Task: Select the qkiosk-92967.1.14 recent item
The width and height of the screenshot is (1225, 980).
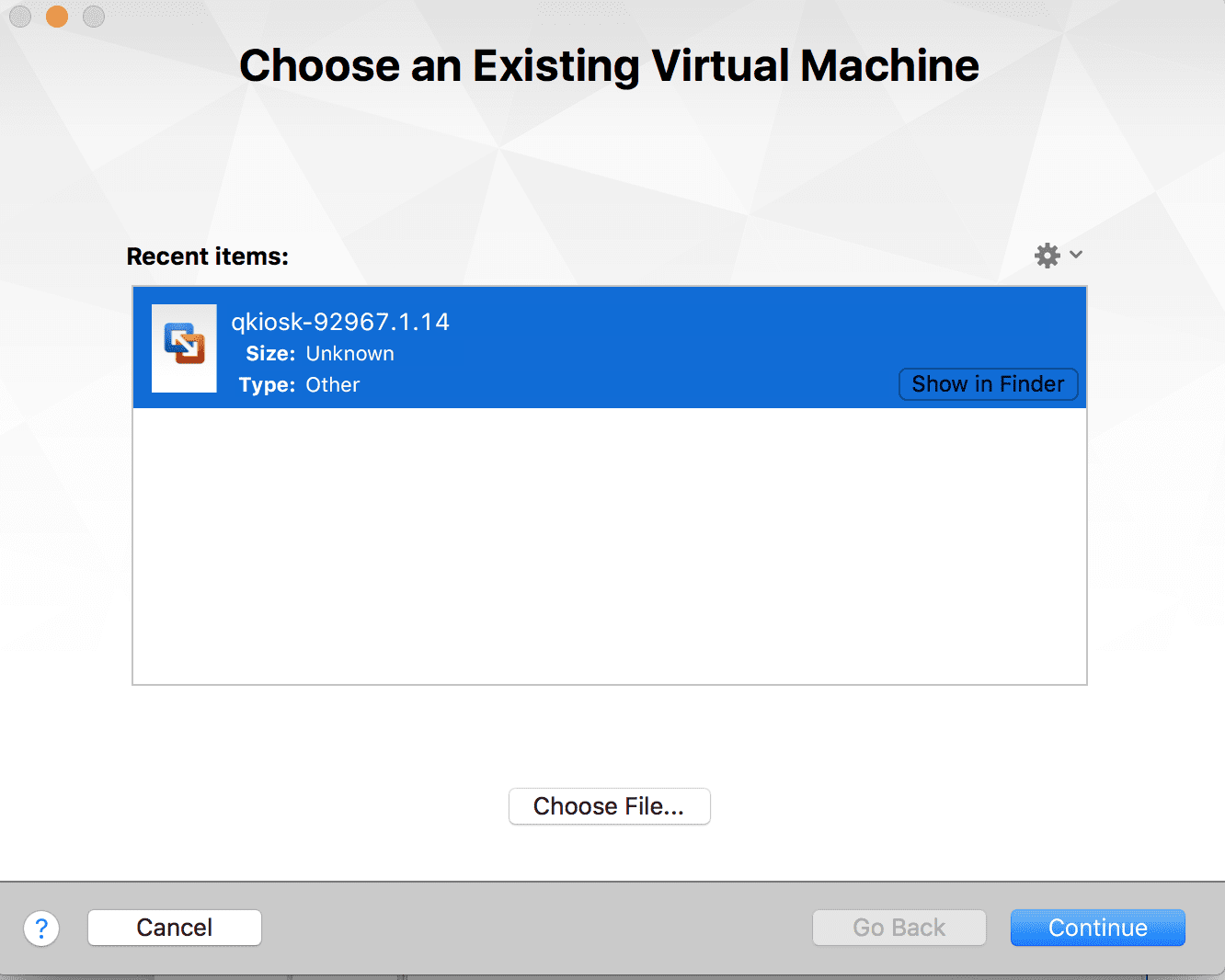Action: click(x=610, y=348)
